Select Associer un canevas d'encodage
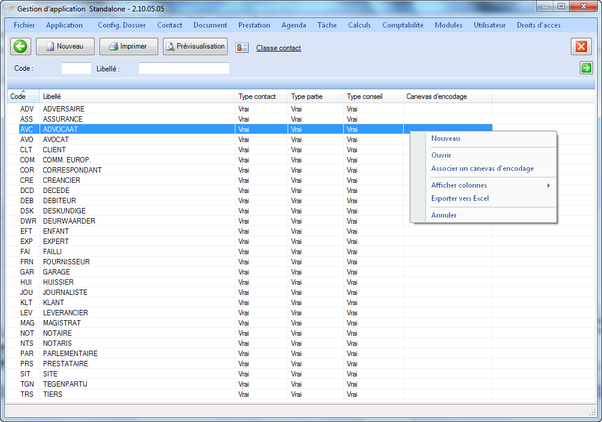 (x=482, y=168)
